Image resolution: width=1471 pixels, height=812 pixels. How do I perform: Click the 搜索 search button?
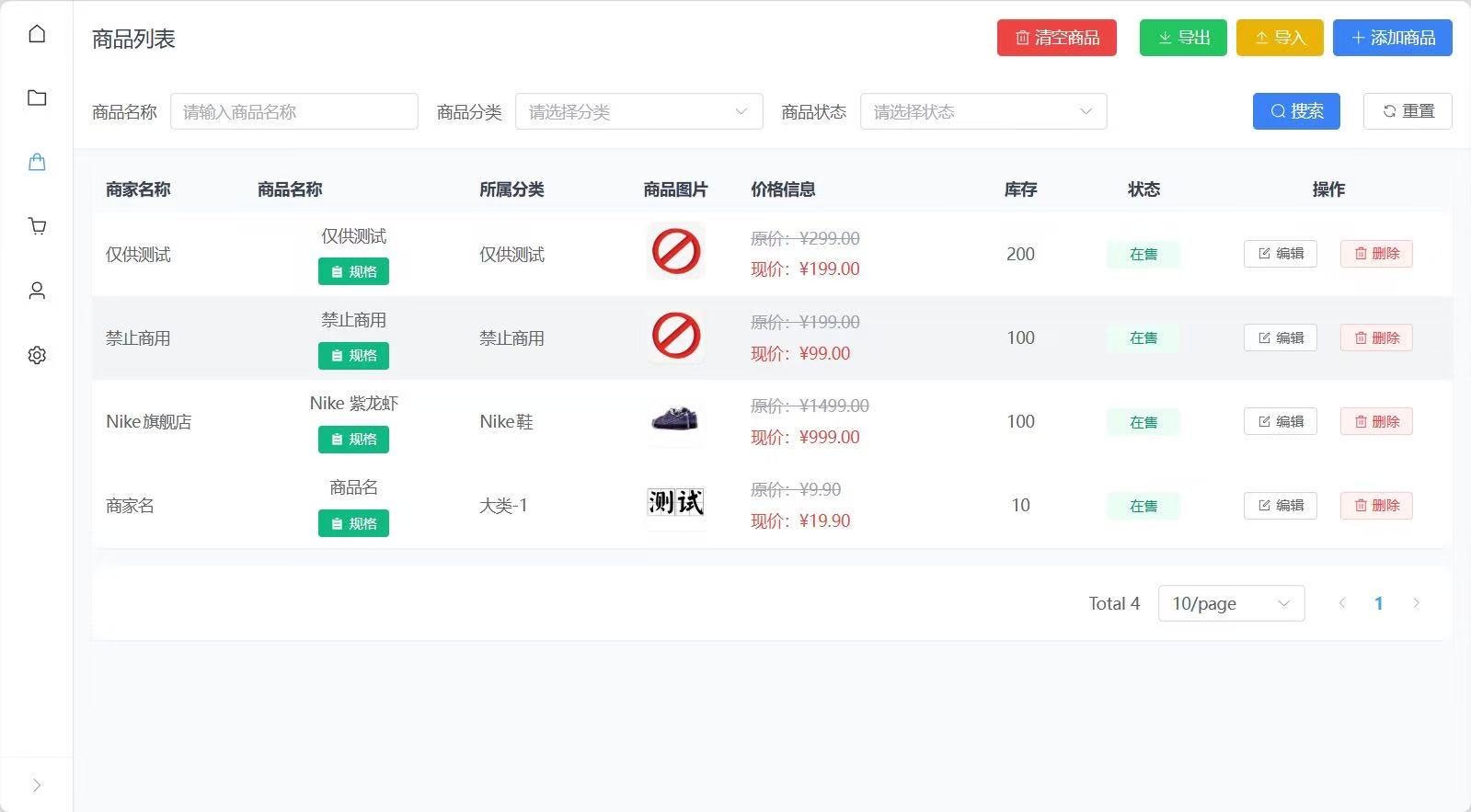[1296, 111]
